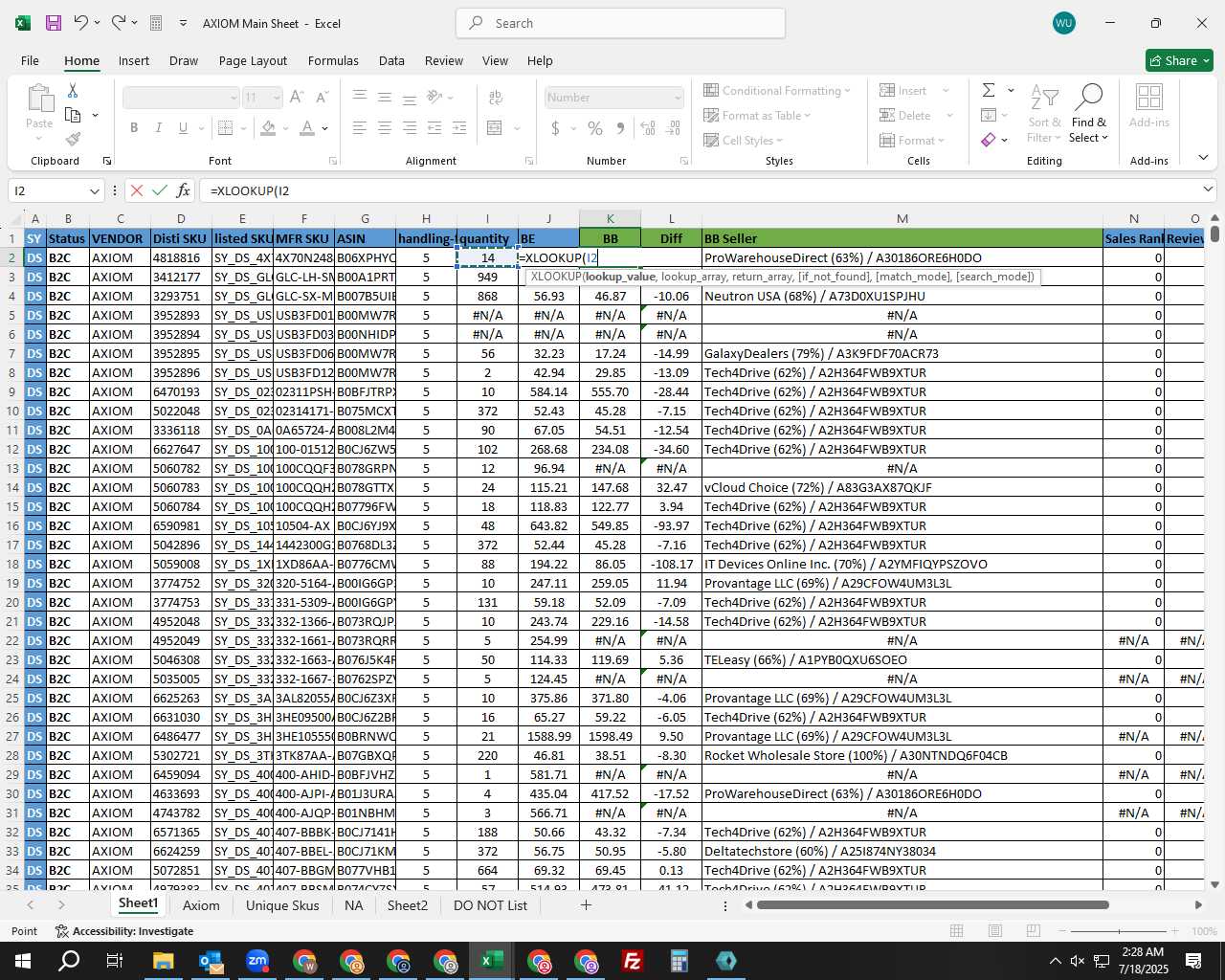Open the DO NOT List sheet tab
The height and width of the screenshot is (980, 1225).
(x=490, y=905)
